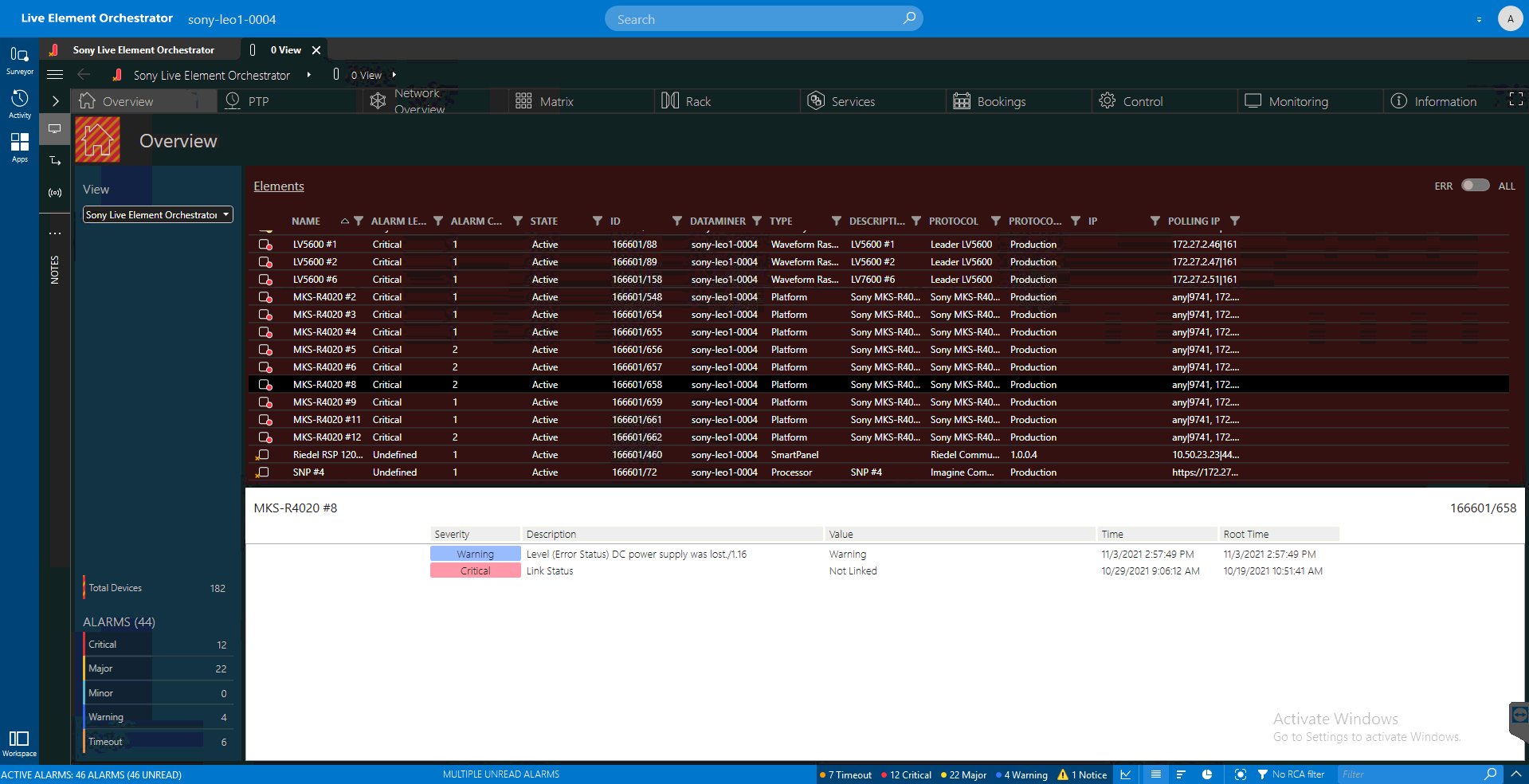This screenshot has width=1529, height=784.
Task: Expand the 0 View breadcrumb arrow
Action: point(394,75)
